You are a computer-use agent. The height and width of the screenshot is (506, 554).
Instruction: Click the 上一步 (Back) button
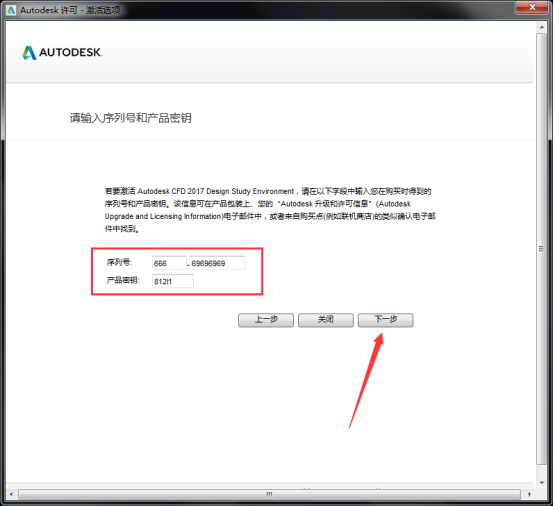pos(266,320)
